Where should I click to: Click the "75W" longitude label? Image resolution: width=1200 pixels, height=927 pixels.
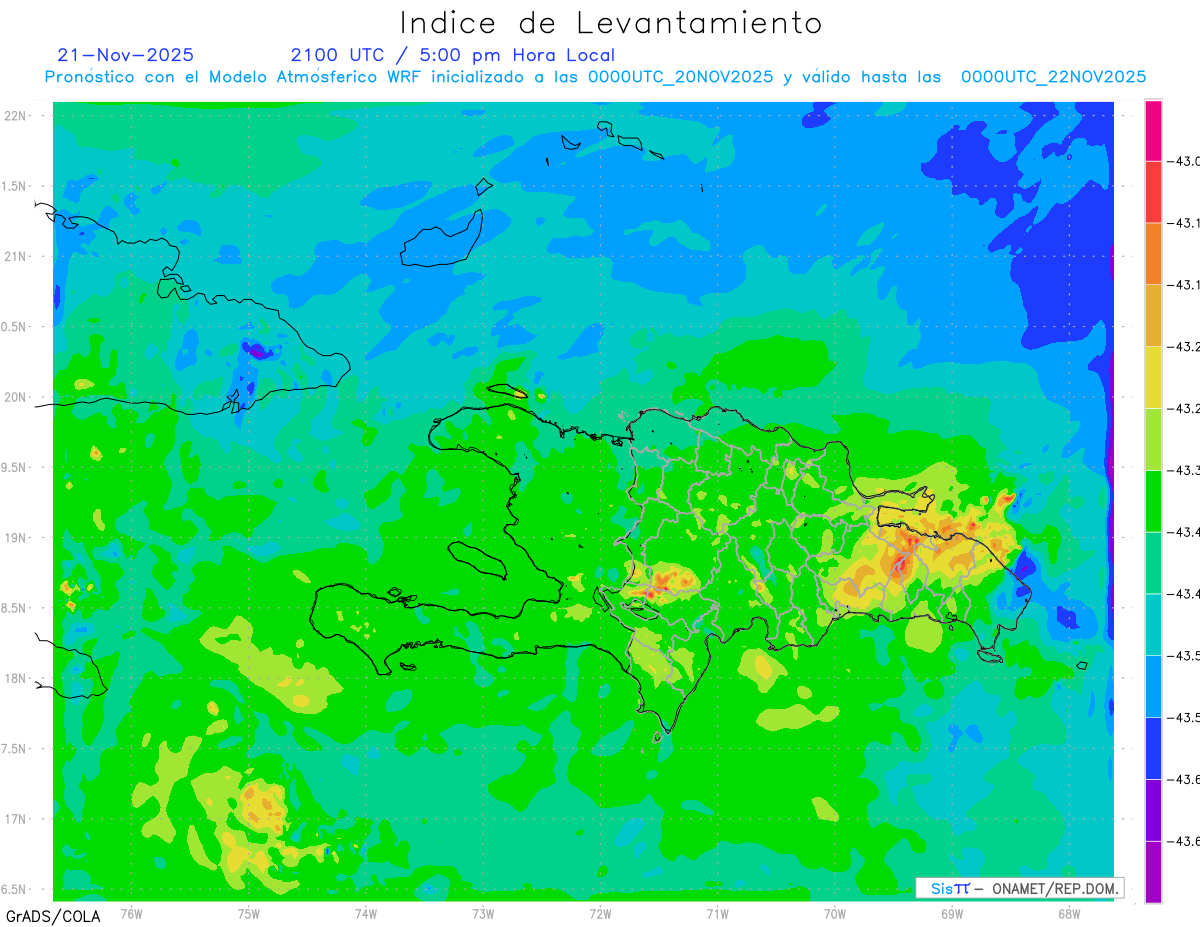(x=248, y=915)
